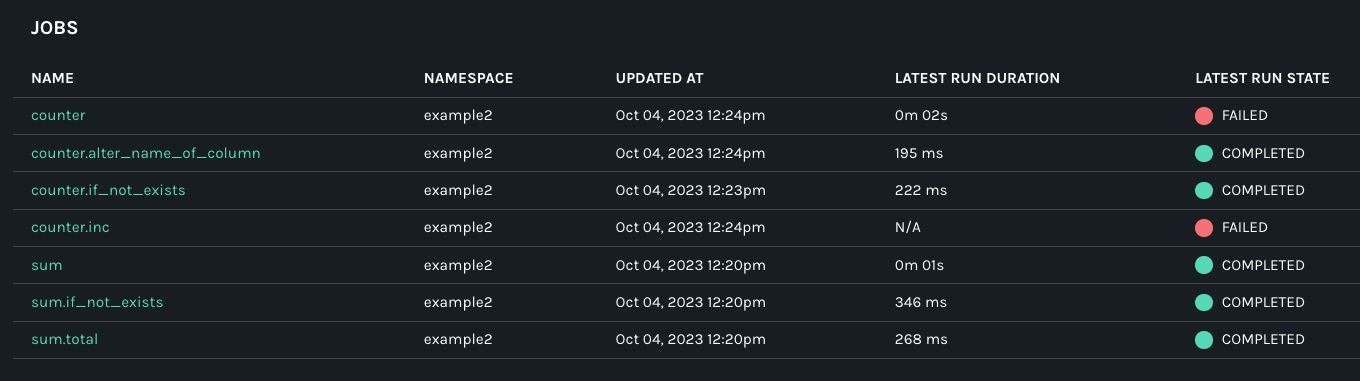Open counter.alter_name_of_column job
Image resolution: width=1360 pixels, height=381 pixels.
pyautogui.click(x=146, y=153)
